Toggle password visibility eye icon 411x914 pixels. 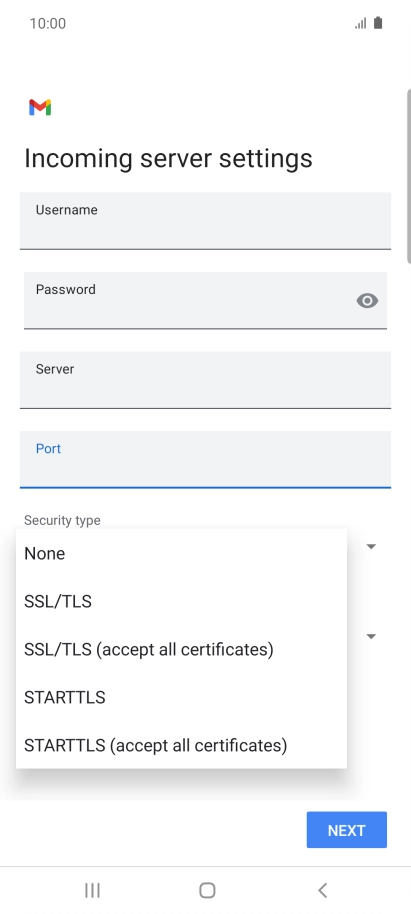point(367,301)
